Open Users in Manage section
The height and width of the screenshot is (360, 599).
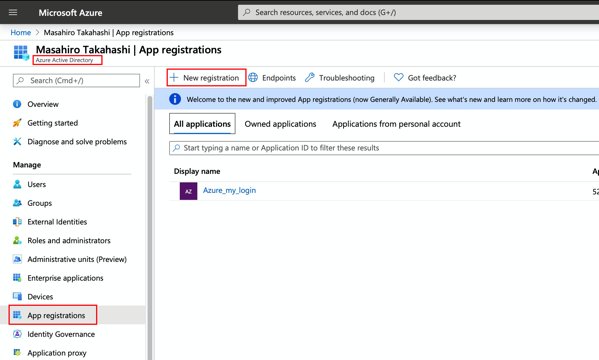tap(37, 184)
